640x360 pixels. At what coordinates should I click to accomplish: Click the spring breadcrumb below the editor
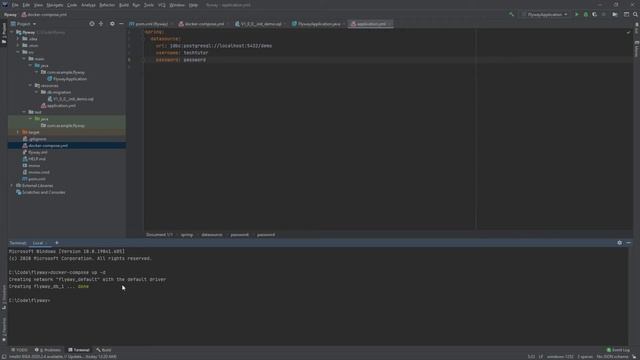pyautogui.click(x=187, y=235)
